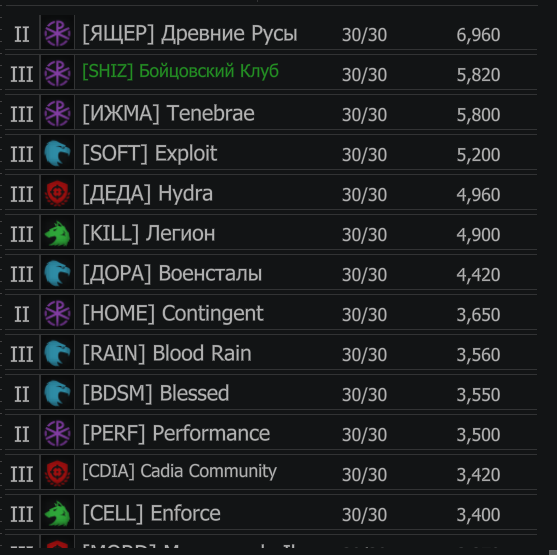
Task: Click the red shield icon of [ДЕДА] Hydra
Action: (57, 194)
